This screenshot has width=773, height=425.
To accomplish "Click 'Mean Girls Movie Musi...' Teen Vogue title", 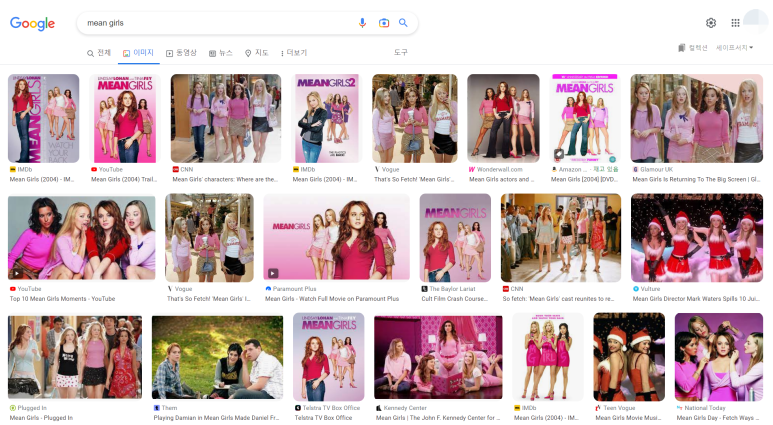I will pos(628,418).
